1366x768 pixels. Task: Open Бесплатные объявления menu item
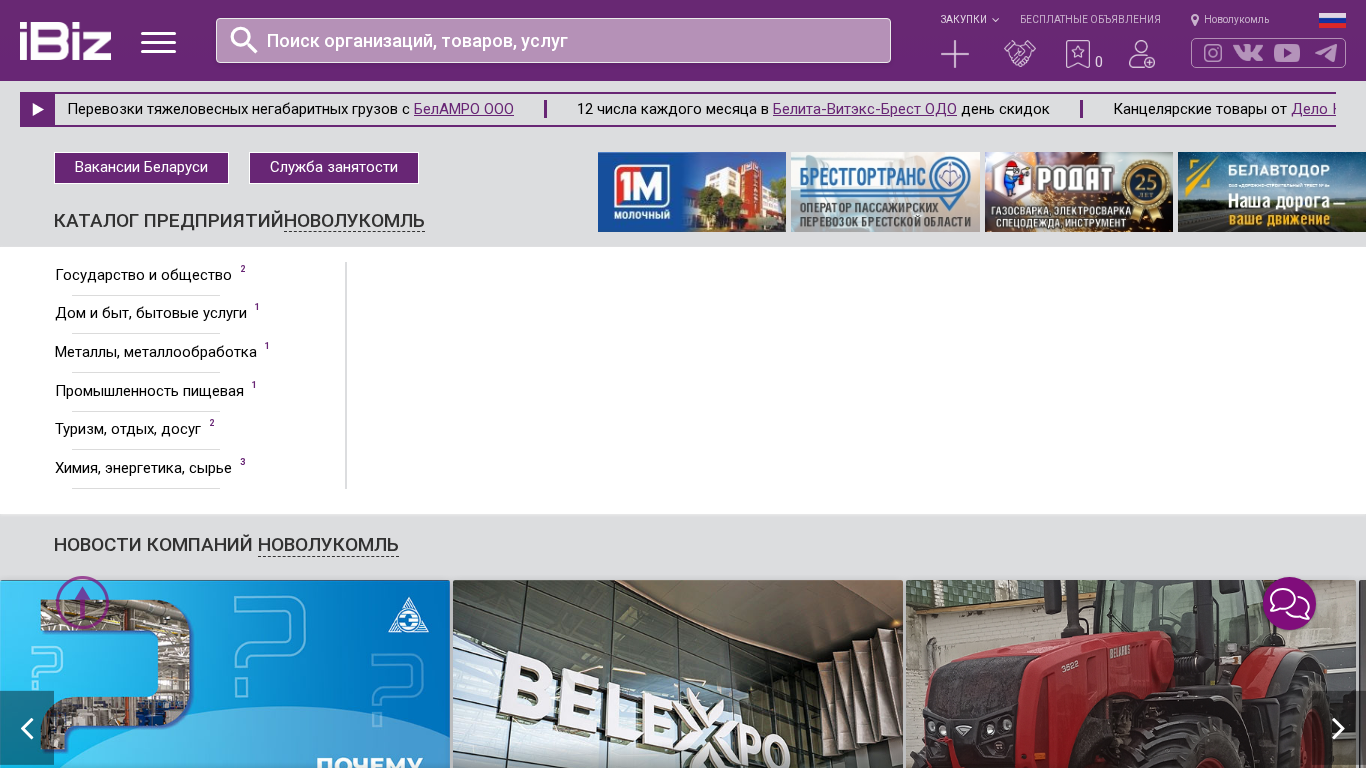[1090, 19]
